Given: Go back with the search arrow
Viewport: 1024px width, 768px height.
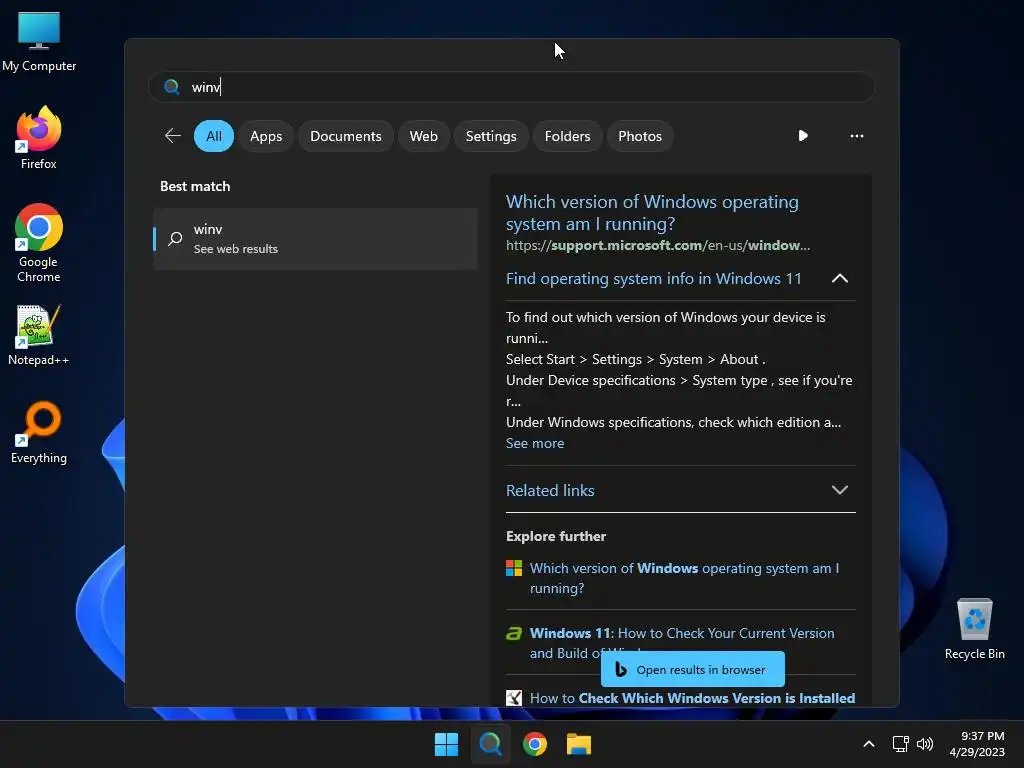Looking at the screenshot, I should [172, 136].
